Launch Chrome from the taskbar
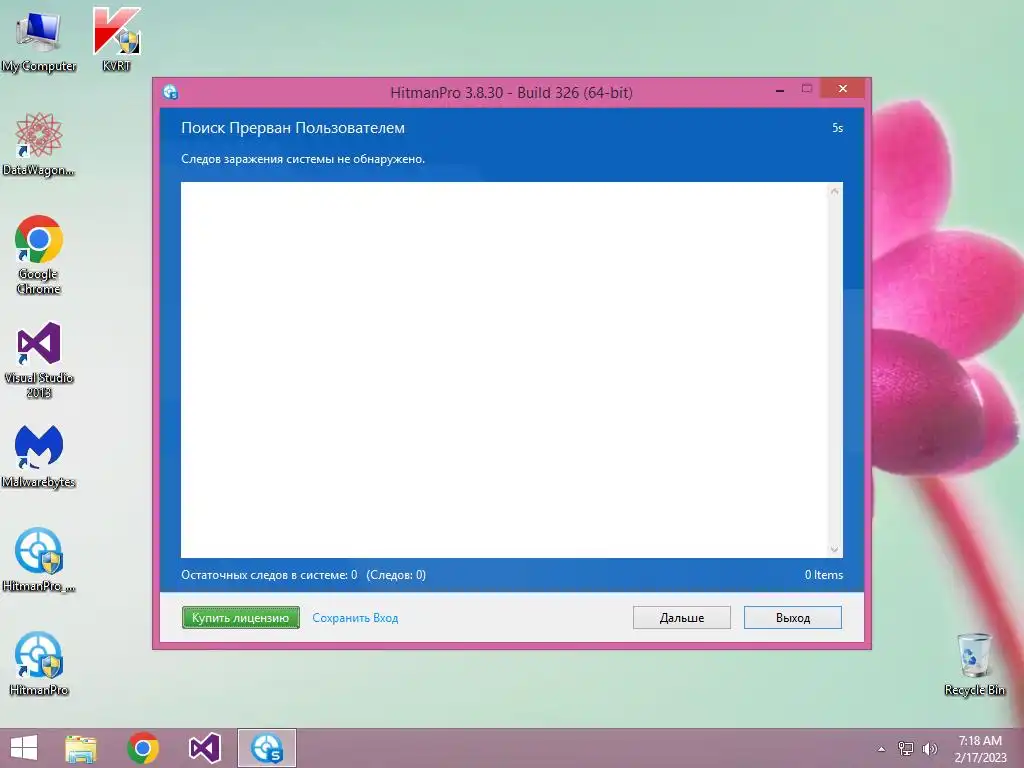The width and height of the screenshot is (1024, 768). coord(143,748)
